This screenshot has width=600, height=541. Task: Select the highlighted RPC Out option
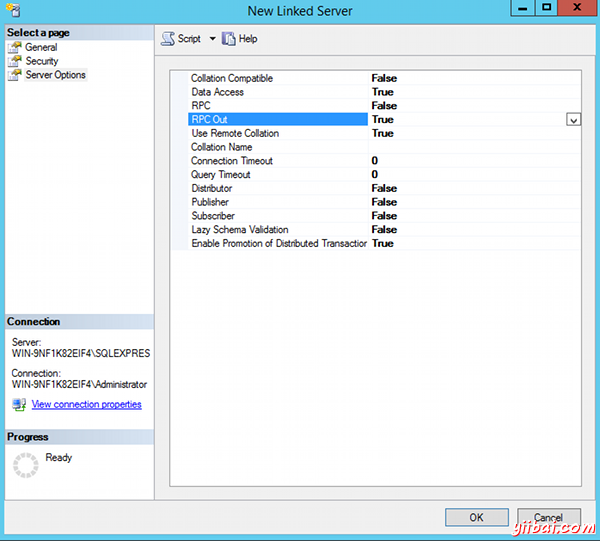pos(278,119)
